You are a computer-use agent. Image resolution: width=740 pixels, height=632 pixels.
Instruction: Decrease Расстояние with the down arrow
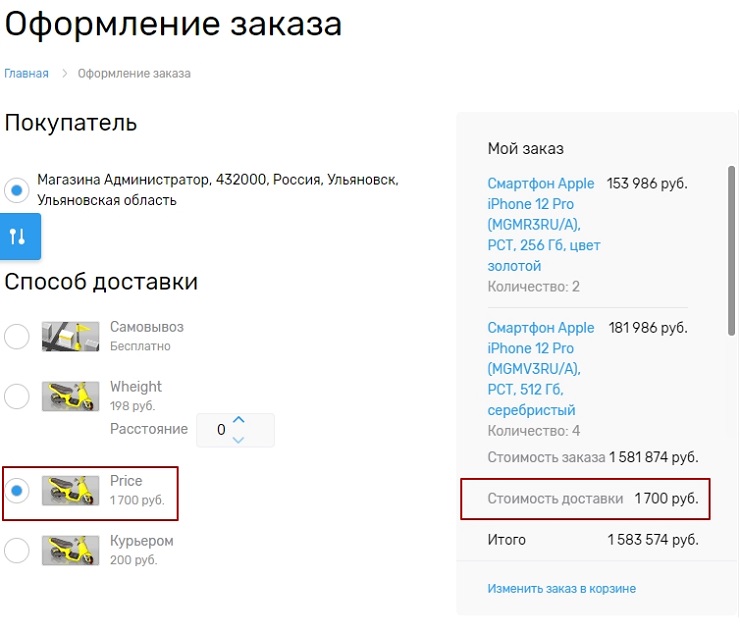[239, 440]
